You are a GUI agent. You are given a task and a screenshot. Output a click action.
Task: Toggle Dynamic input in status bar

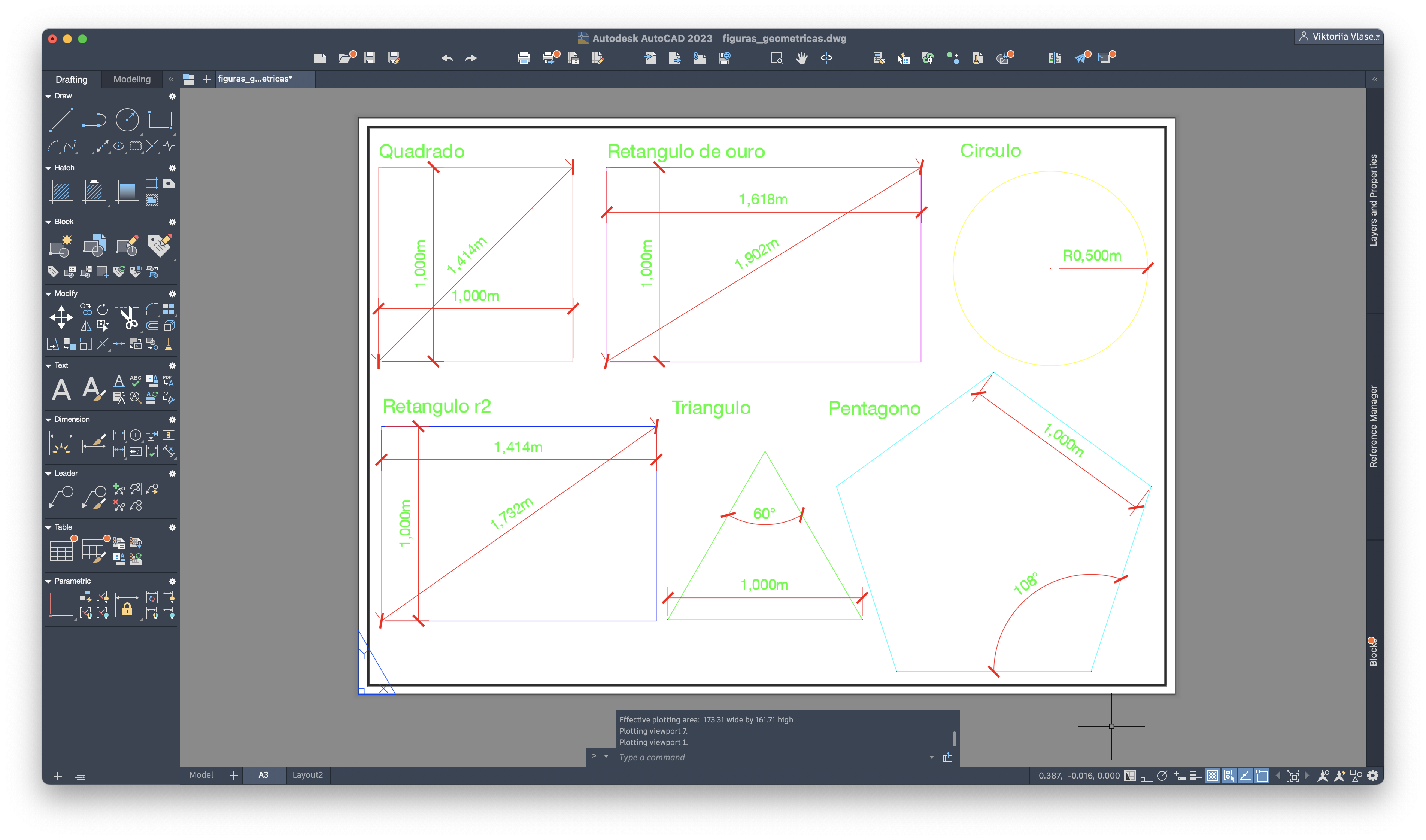tap(1179, 776)
